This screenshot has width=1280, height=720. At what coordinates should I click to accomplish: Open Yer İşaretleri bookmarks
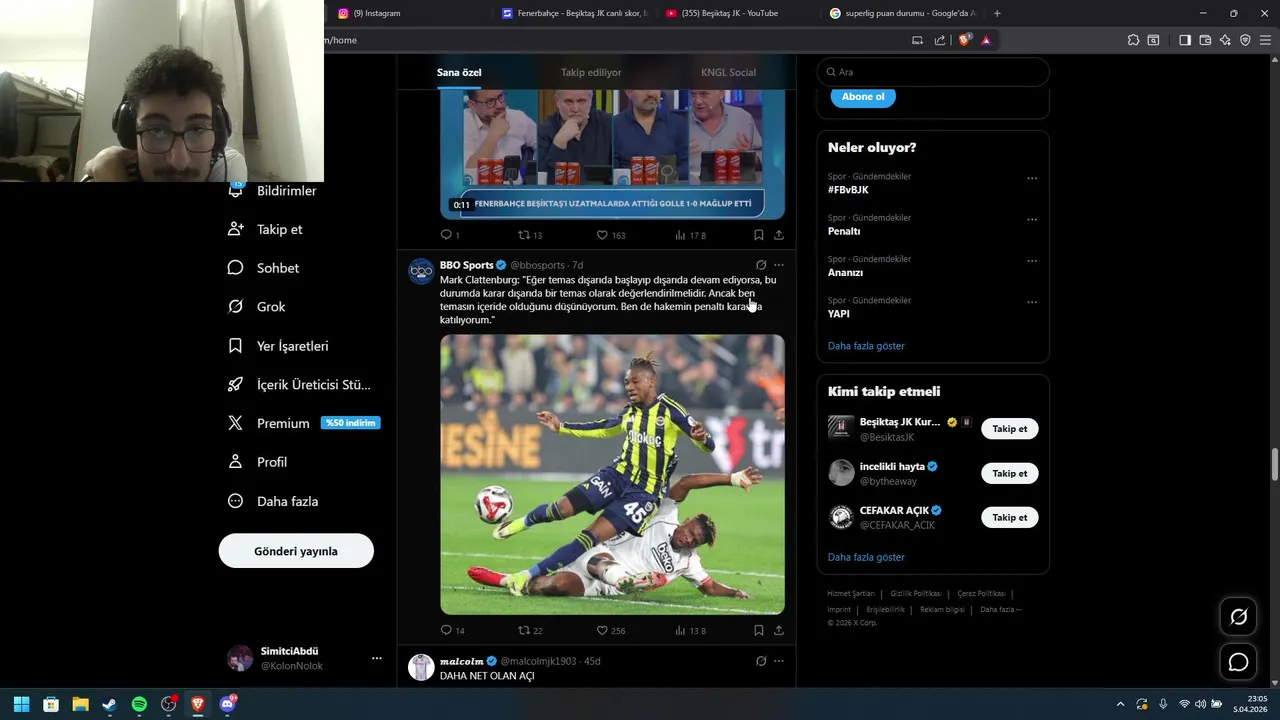(278, 346)
